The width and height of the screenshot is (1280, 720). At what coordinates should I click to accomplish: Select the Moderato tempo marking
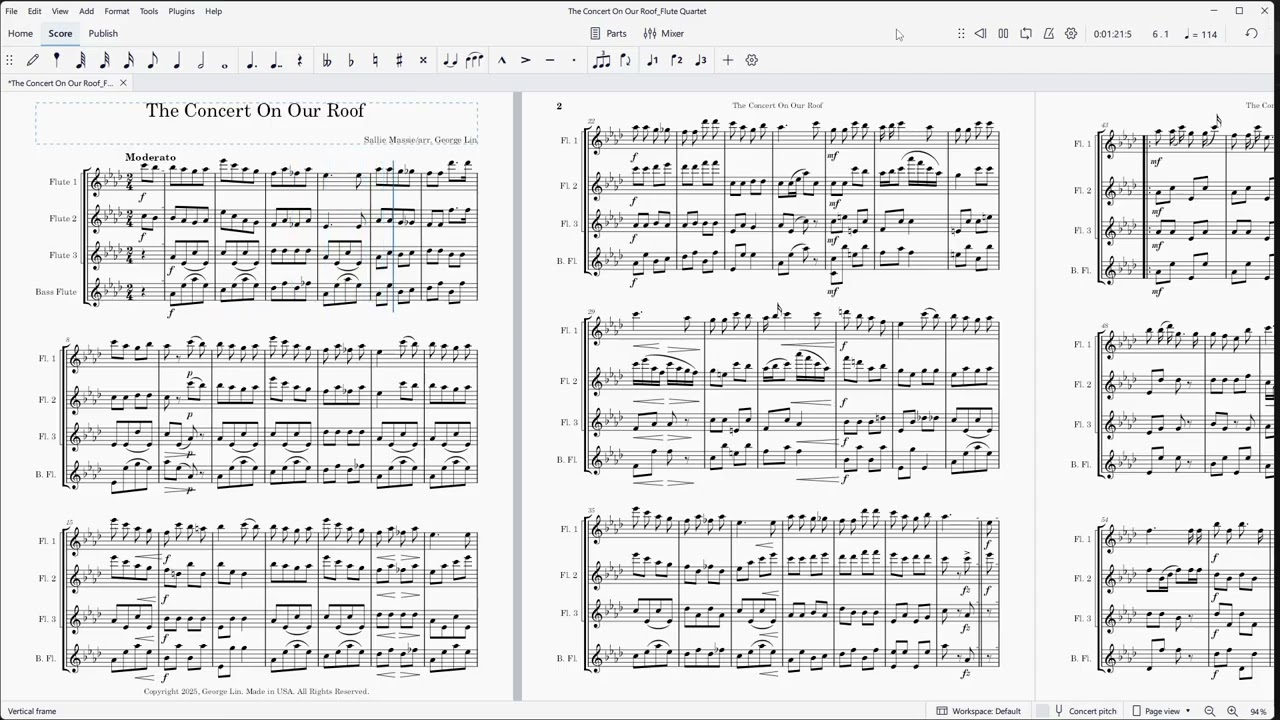[150, 157]
